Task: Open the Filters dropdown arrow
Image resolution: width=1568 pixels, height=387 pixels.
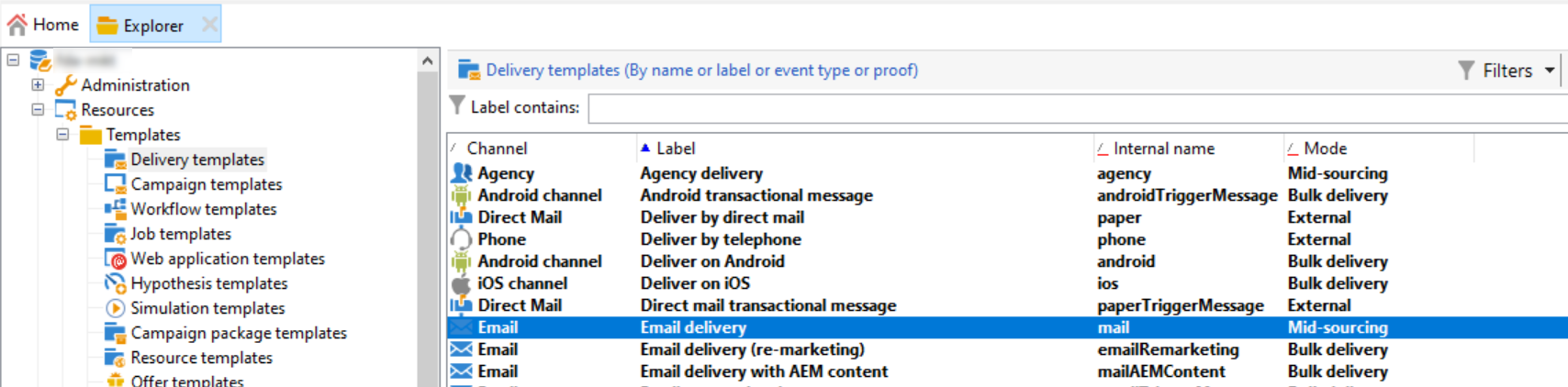Action: click(1550, 71)
